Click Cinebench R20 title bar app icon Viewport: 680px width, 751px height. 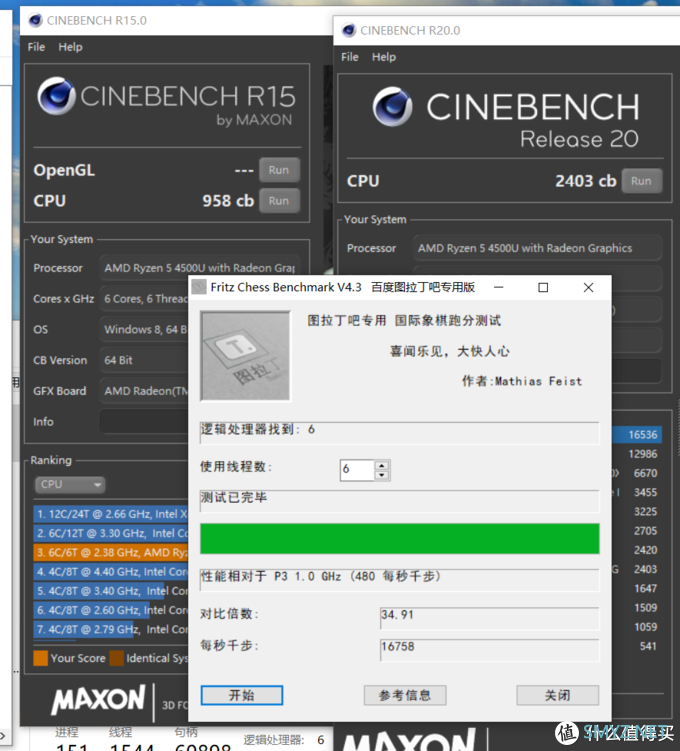click(x=349, y=30)
